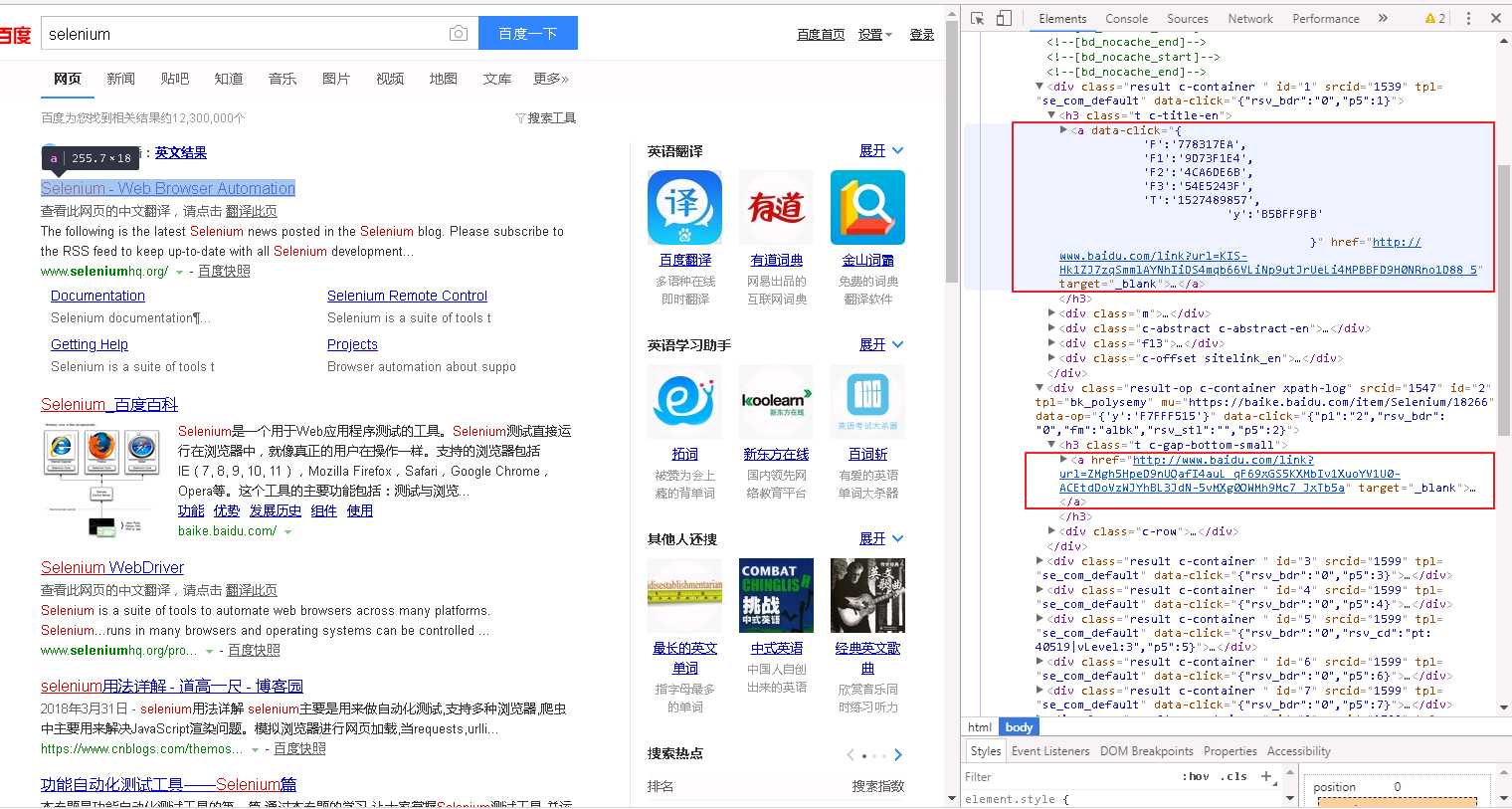Toggle the device toolbar icon in DevTools
The image size is (1512, 809).
click(1004, 18)
